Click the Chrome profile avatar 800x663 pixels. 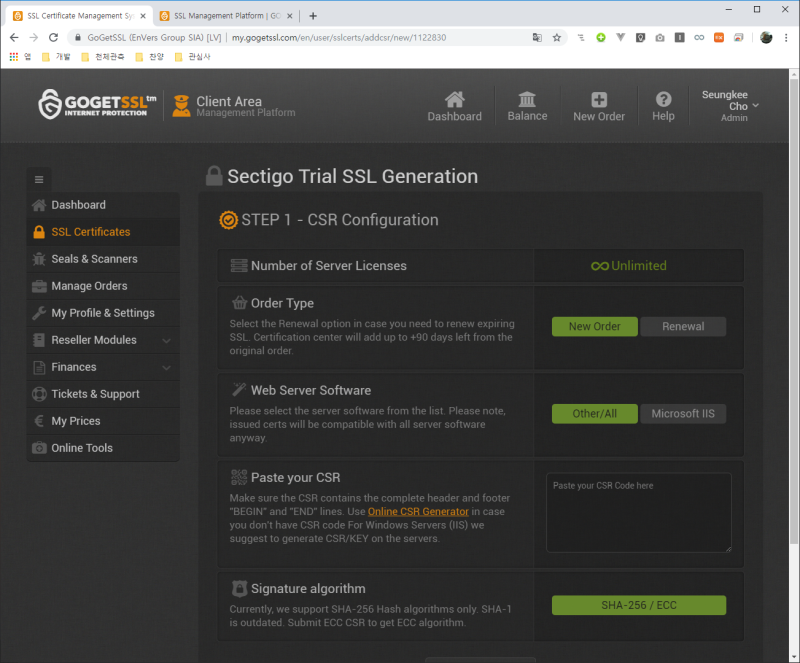[766, 37]
